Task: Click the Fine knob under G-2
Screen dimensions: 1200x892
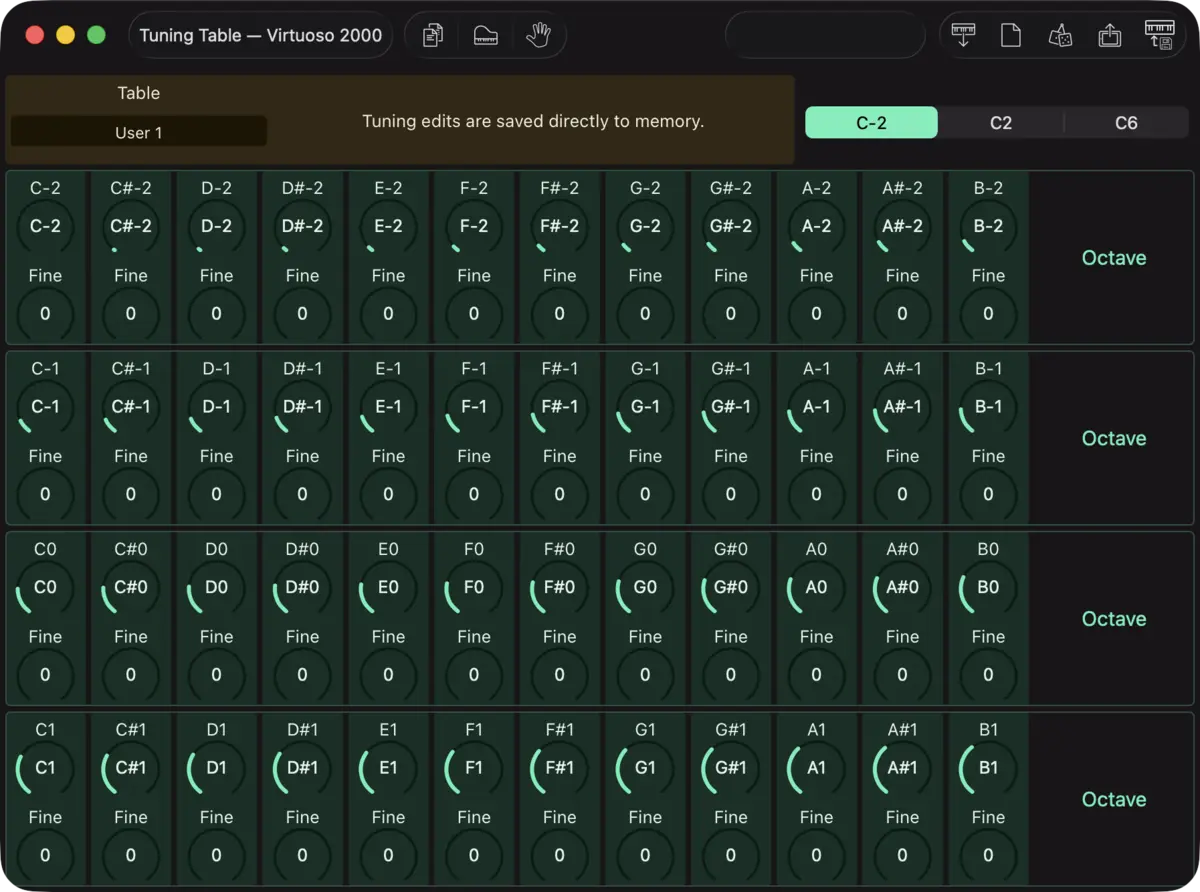Action: click(x=645, y=313)
